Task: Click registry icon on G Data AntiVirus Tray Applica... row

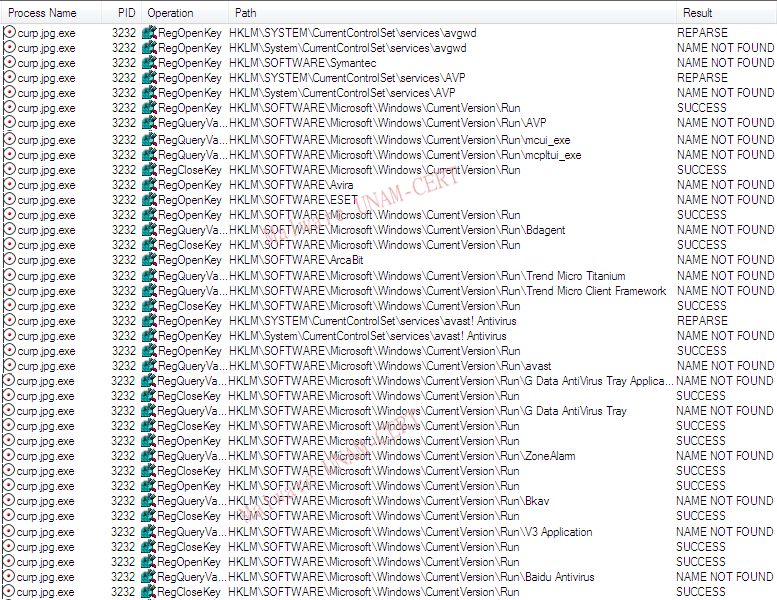Action: 148,381
